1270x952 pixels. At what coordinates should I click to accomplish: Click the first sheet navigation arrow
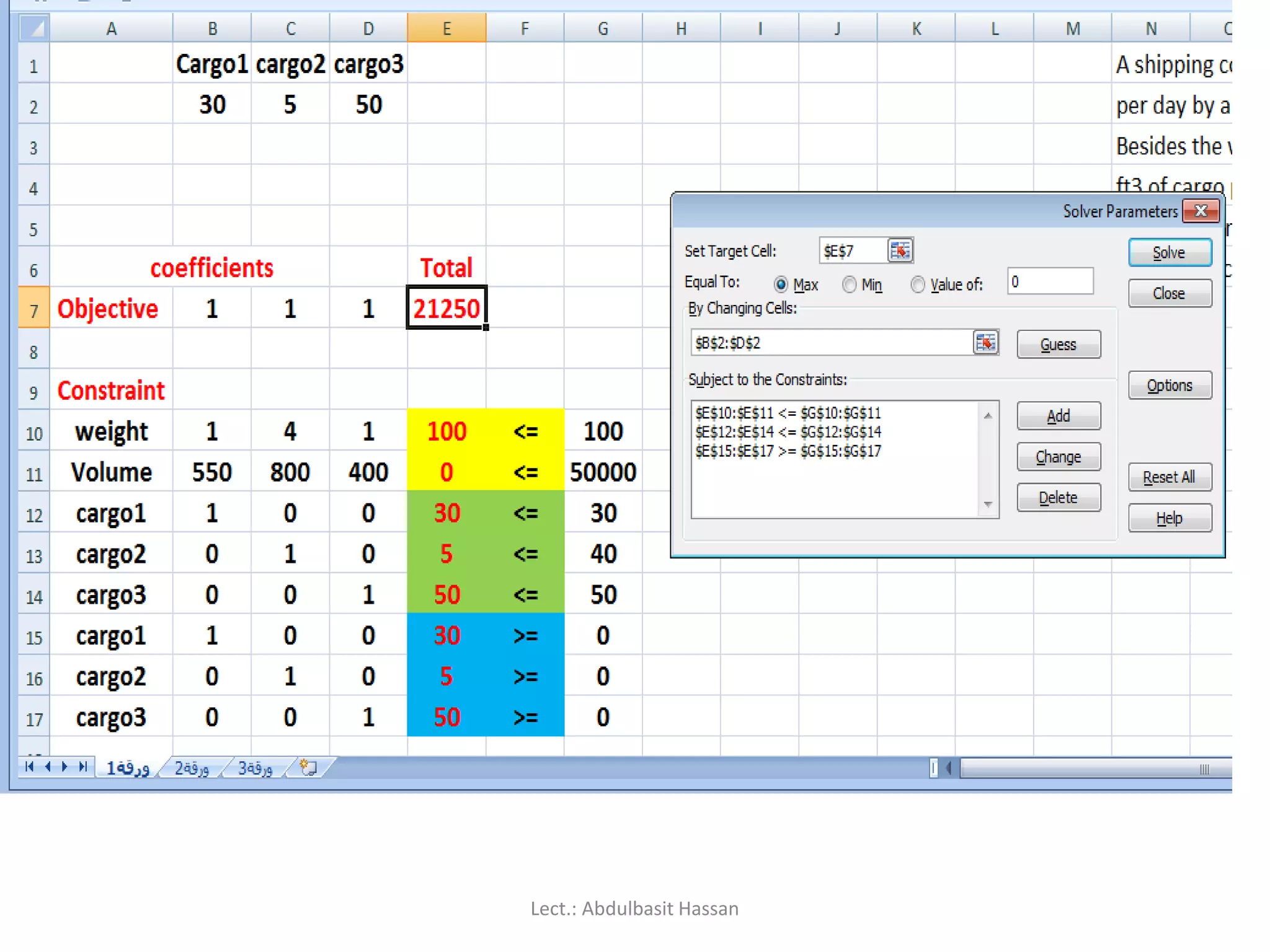point(29,767)
